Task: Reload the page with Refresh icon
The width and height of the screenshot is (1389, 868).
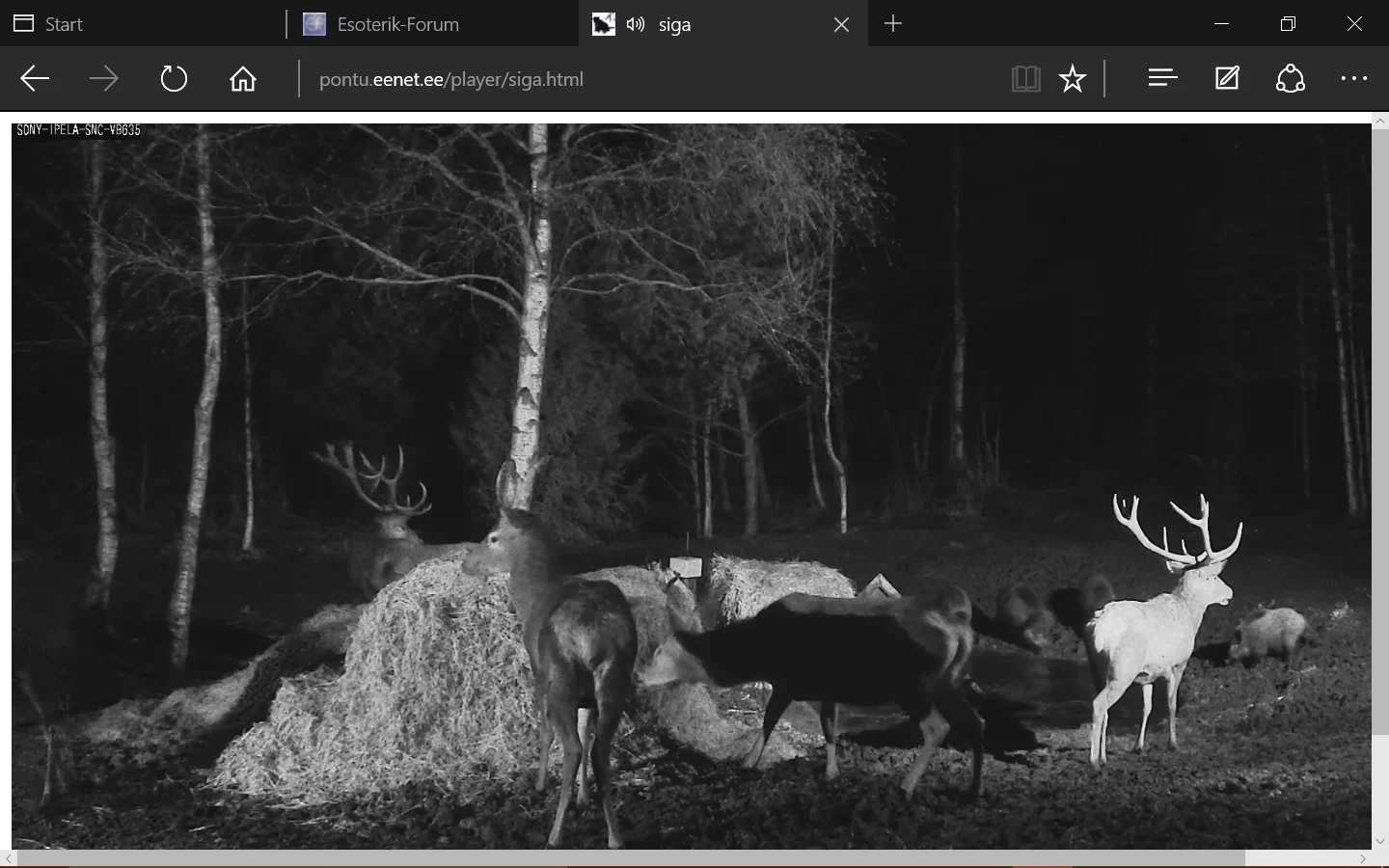Action: click(174, 79)
